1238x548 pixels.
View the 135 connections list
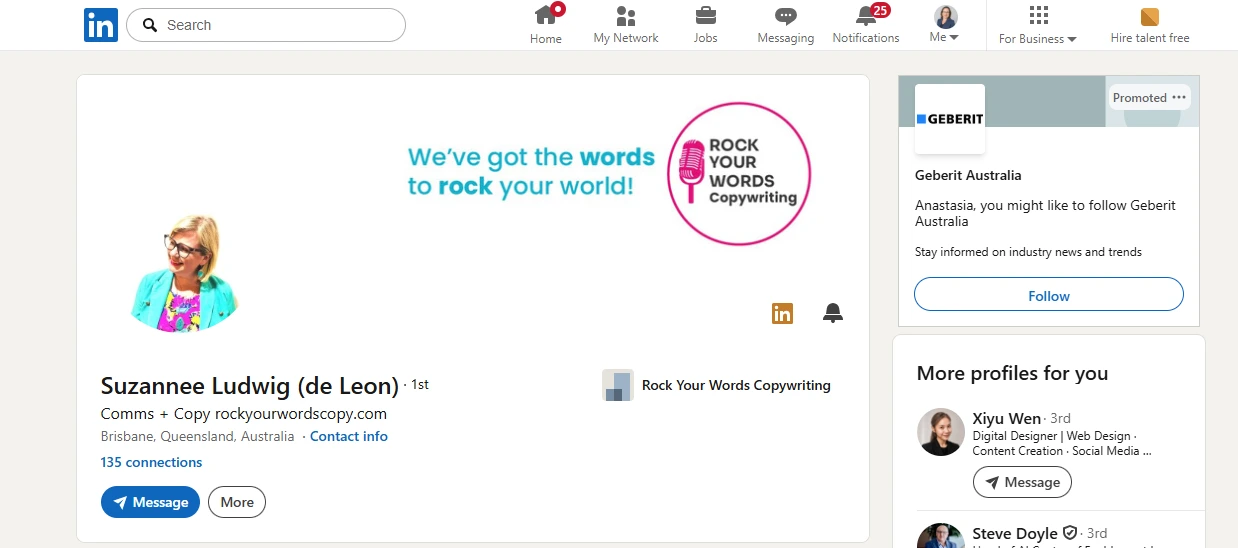(151, 462)
